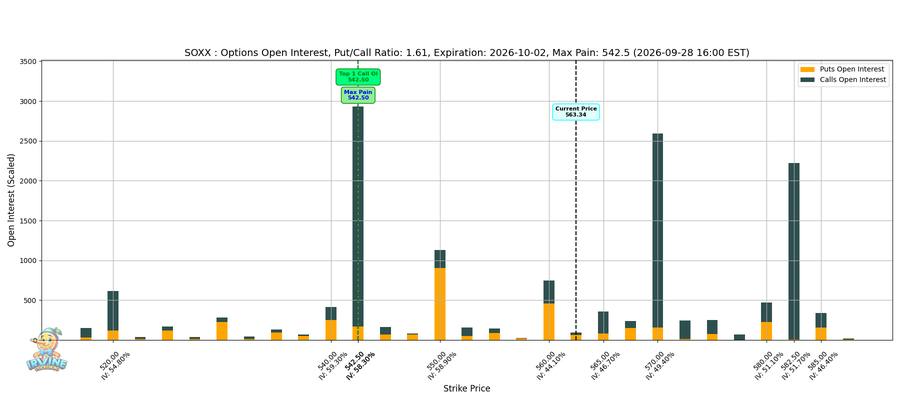Click the tall calls bar at strike 582.50
This screenshot has height=400, width=900.
(794, 251)
